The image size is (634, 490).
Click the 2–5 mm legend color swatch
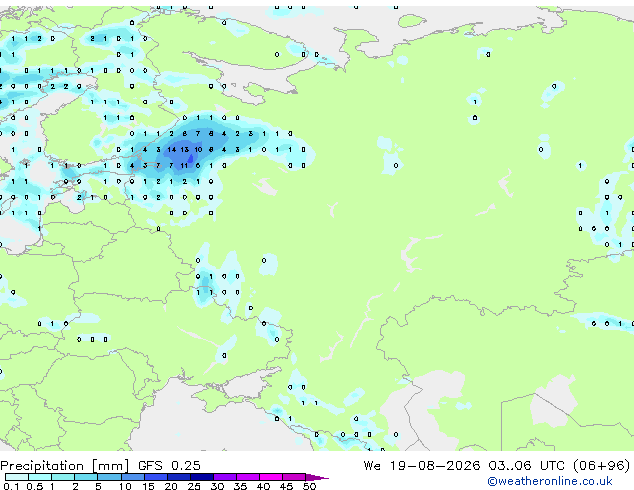pyautogui.click(x=86, y=477)
